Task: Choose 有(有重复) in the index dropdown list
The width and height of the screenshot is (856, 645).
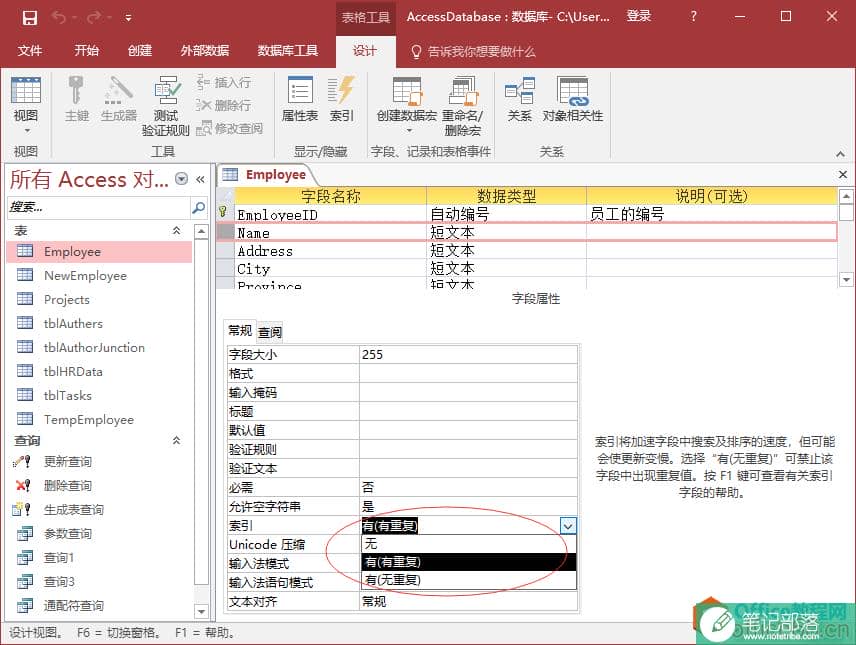Action: tap(468, 562)
